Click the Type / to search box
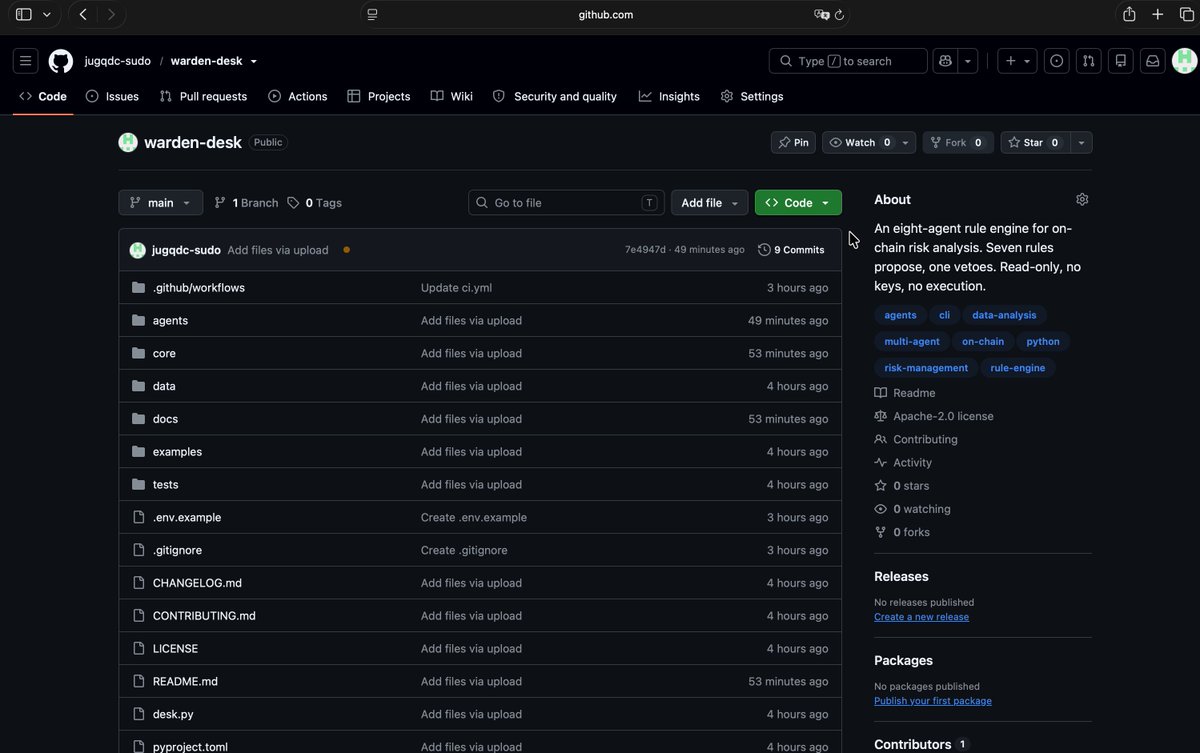This screenshot has height=753, width=1200. tap(848, 61)
